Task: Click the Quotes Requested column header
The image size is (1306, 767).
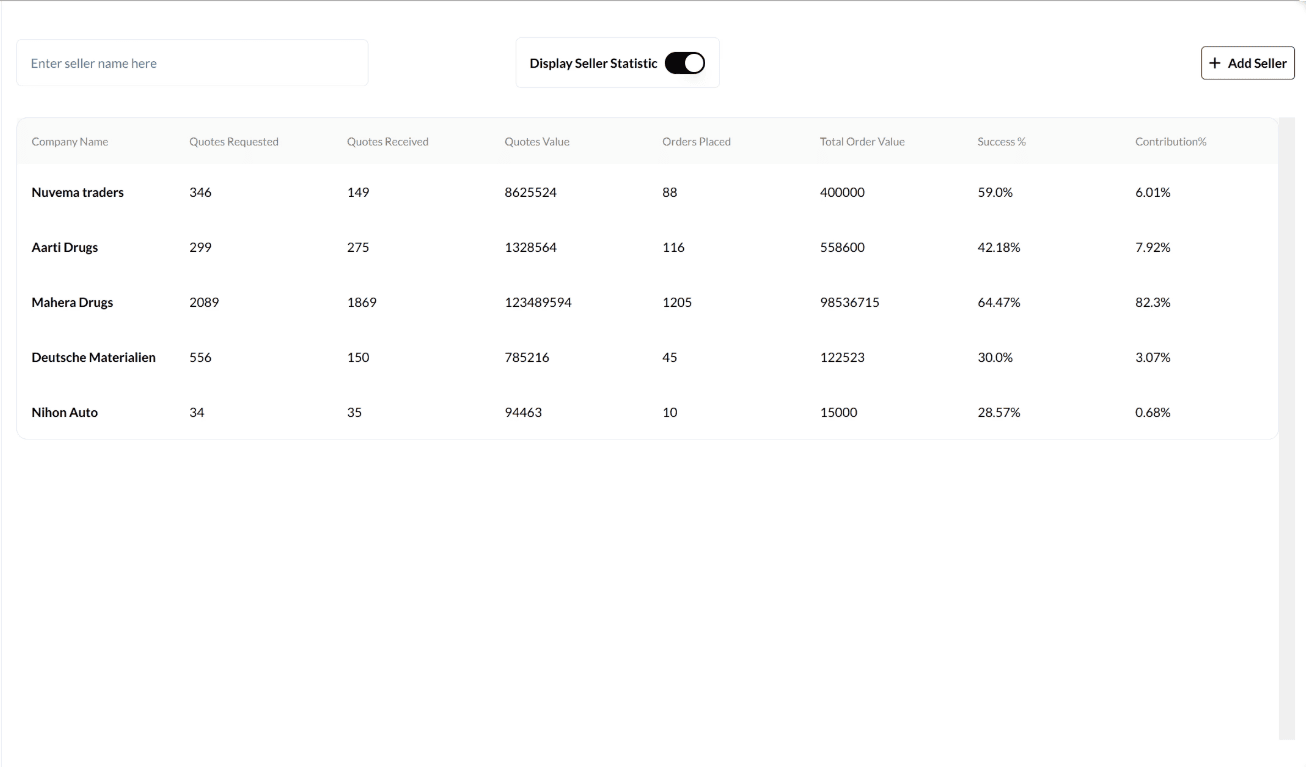Action: pos(234,142)
